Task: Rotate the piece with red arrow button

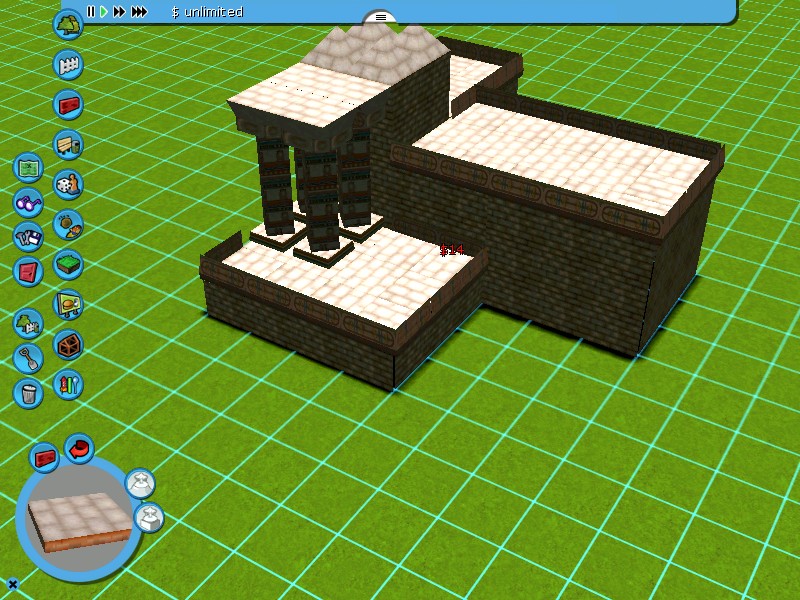Action: click(x=79, y=448)
